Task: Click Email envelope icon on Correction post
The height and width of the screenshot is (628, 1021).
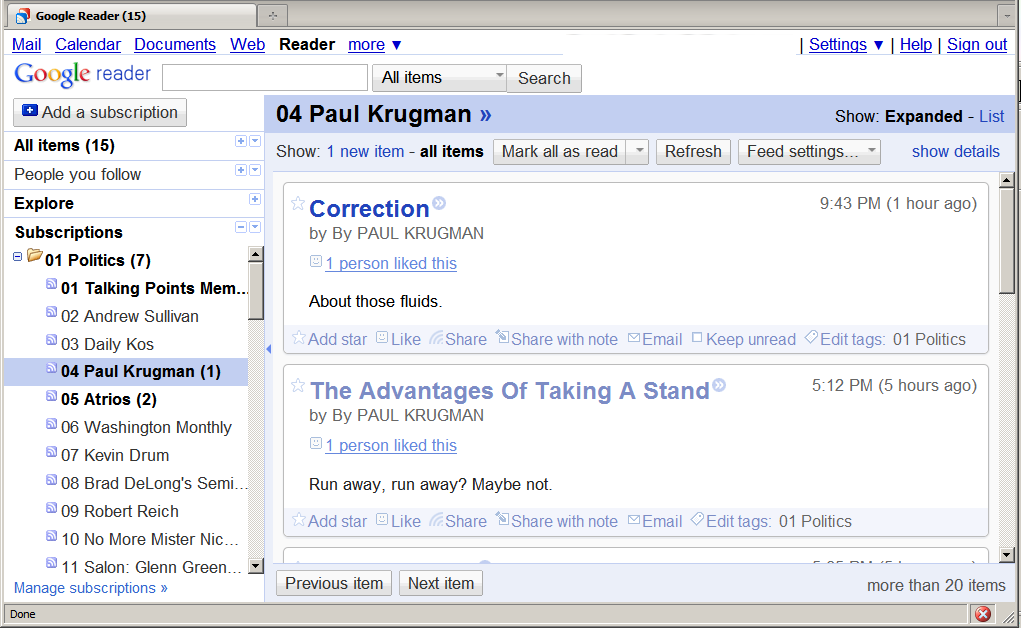Action: click(634, 339)
